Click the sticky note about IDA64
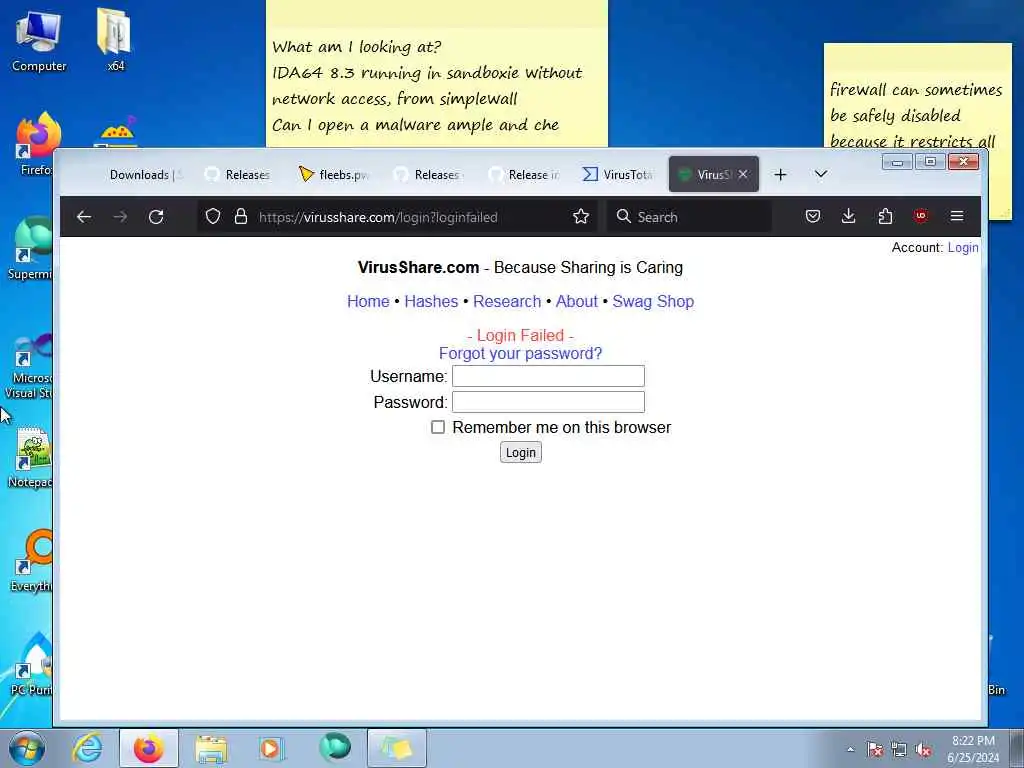Screen dimensions: 1024x768 (x=436, y=73)
